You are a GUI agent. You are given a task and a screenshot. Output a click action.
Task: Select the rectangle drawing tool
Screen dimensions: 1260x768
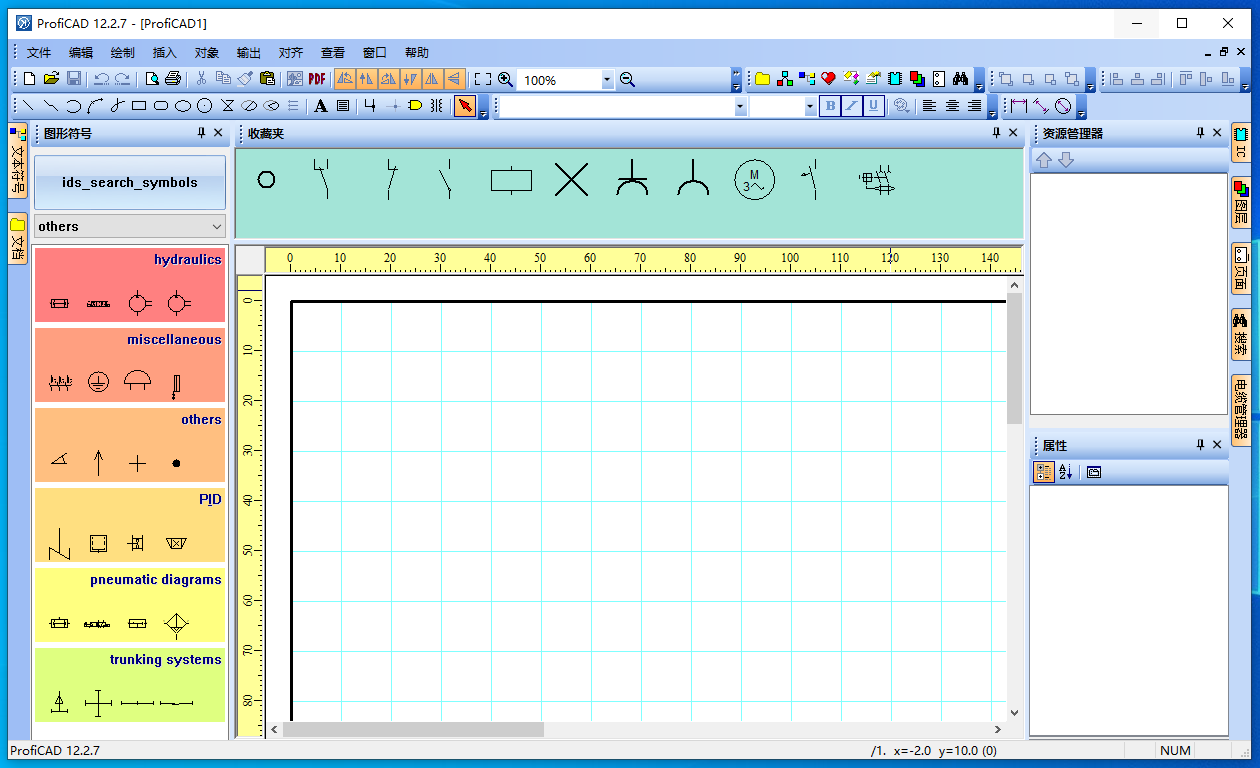coord(139,106)
